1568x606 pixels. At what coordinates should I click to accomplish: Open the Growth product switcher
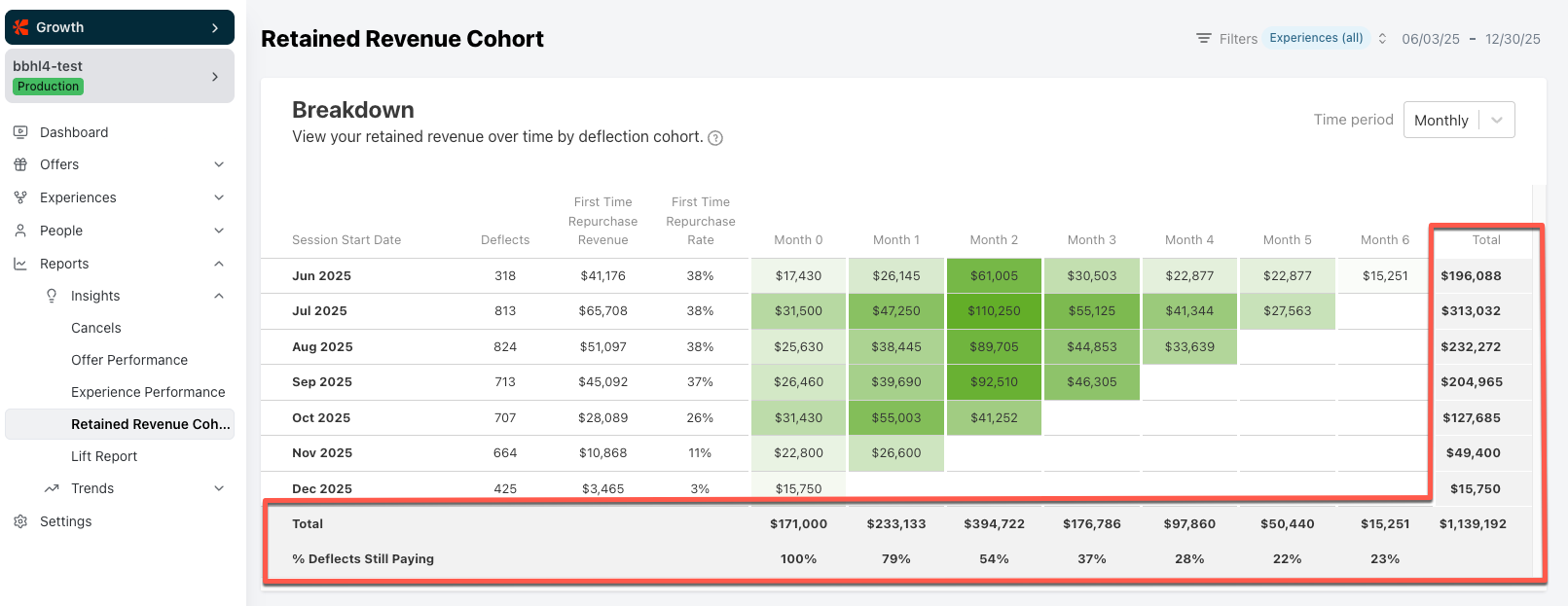pos(120,27)
